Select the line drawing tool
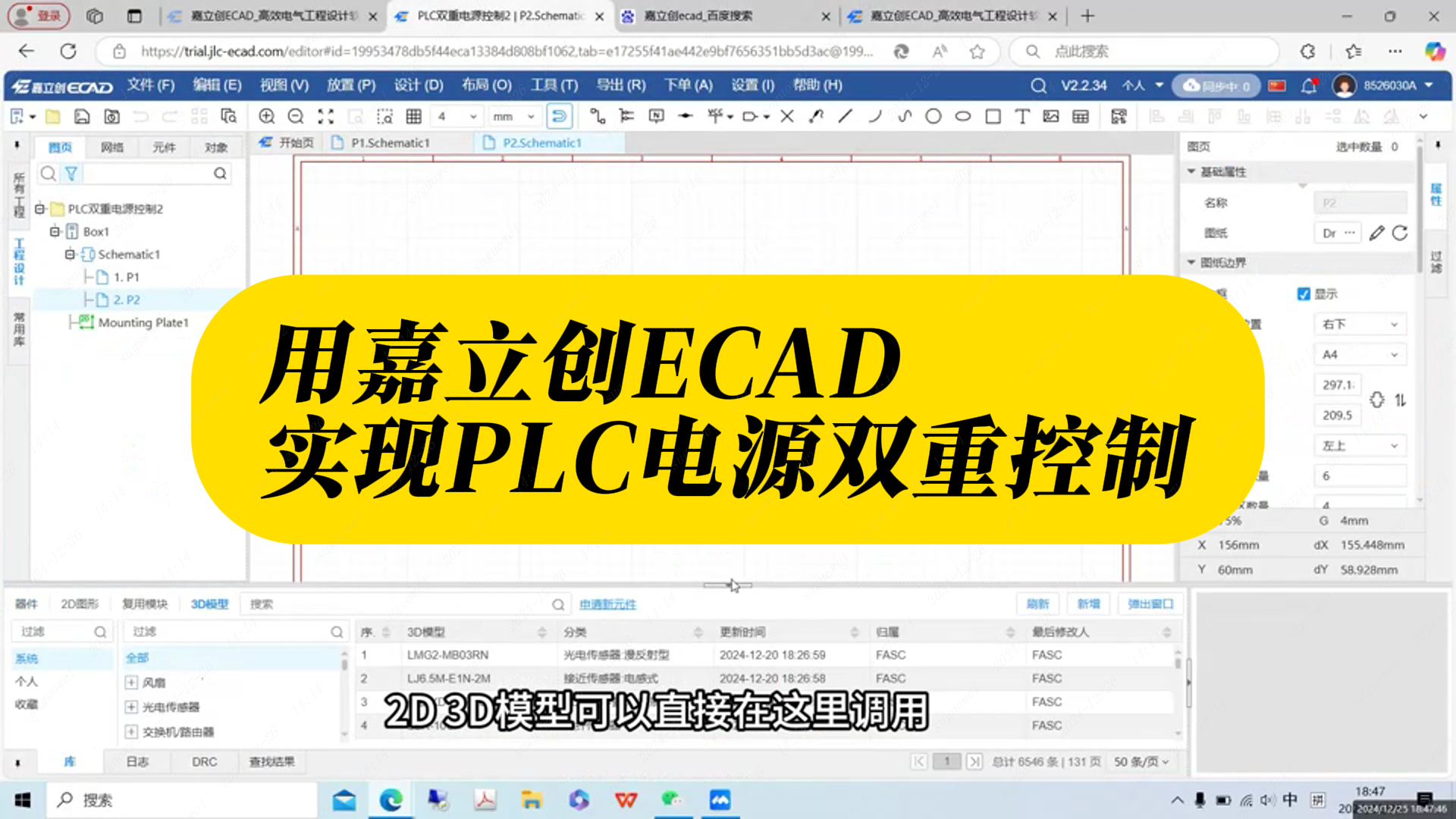This screenshot has height=819, width=1456. coord(845,116)
